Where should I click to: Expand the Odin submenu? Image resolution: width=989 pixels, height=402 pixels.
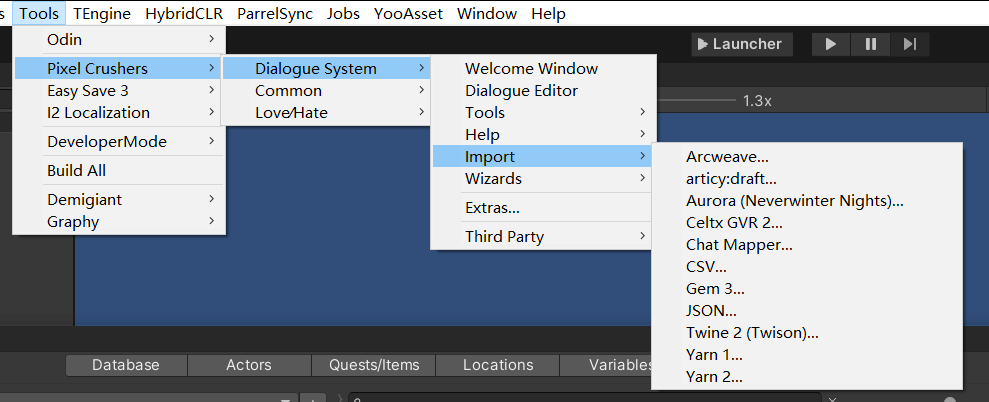119,40
